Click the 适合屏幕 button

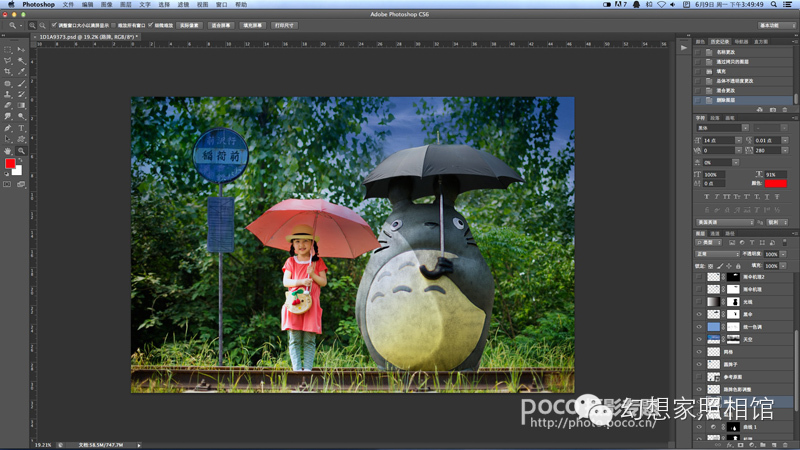click(220, 25)
